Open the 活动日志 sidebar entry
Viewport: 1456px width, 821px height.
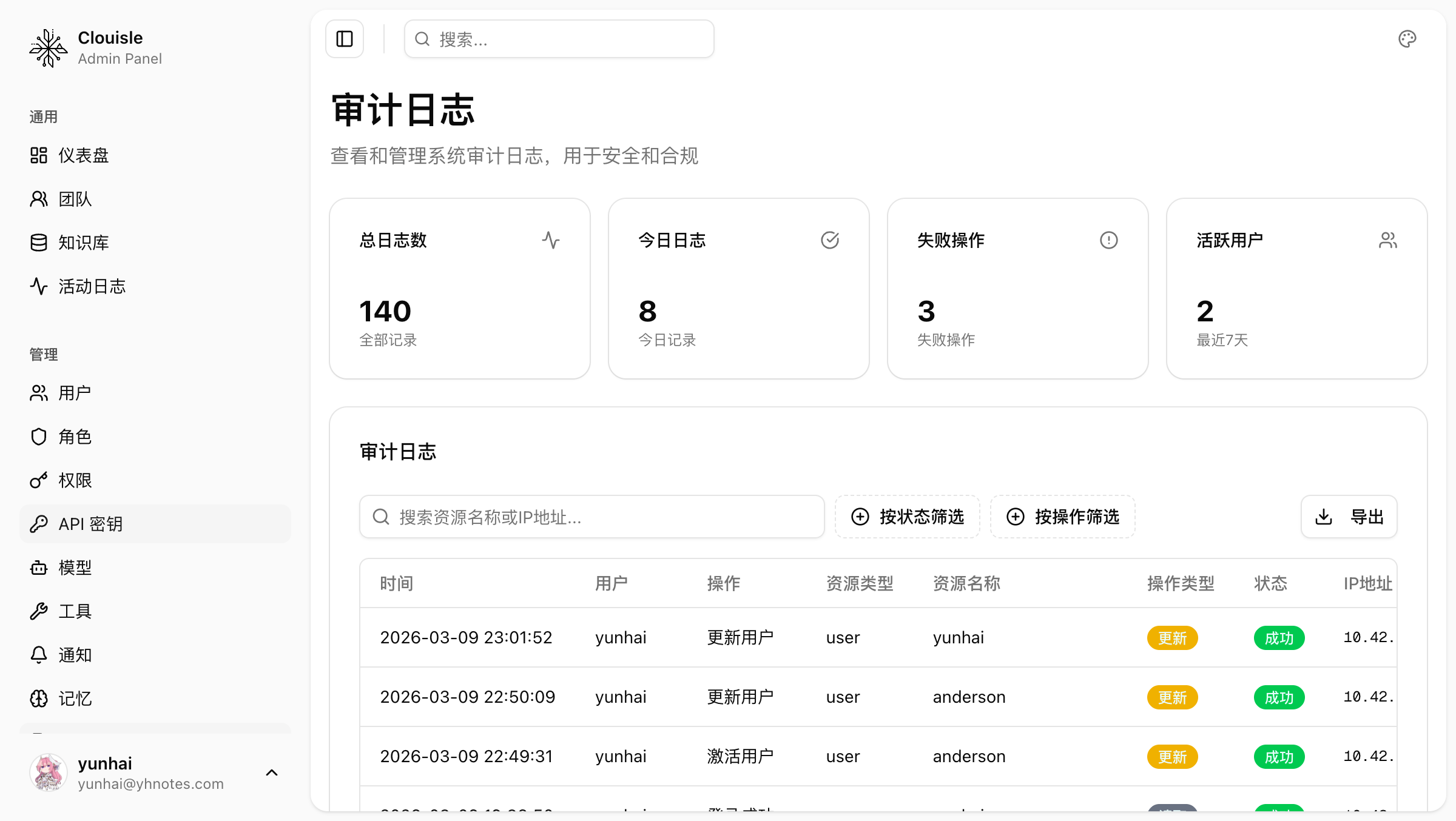(92, 286)
